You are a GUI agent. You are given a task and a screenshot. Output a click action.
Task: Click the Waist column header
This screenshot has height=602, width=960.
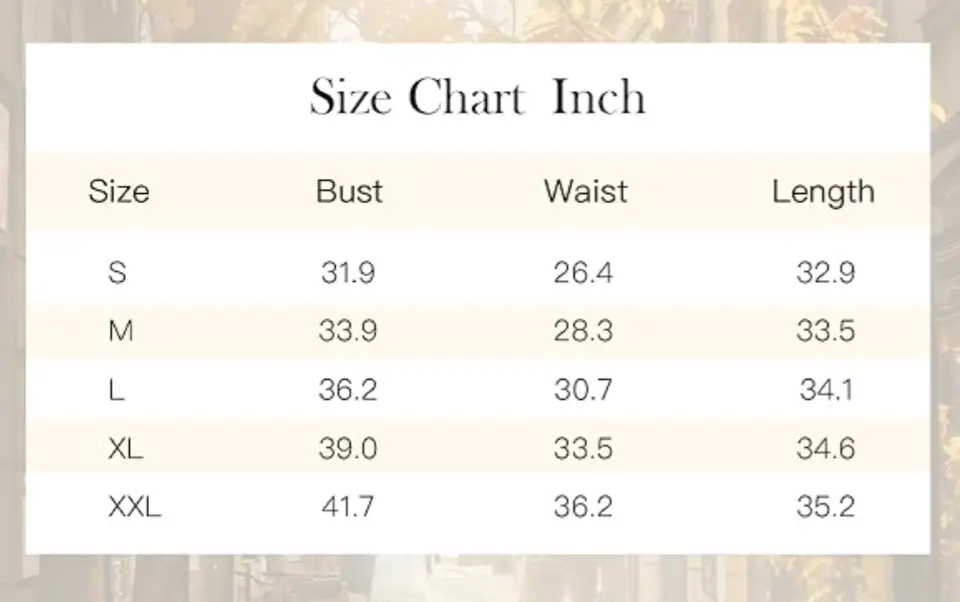(585, 191)
